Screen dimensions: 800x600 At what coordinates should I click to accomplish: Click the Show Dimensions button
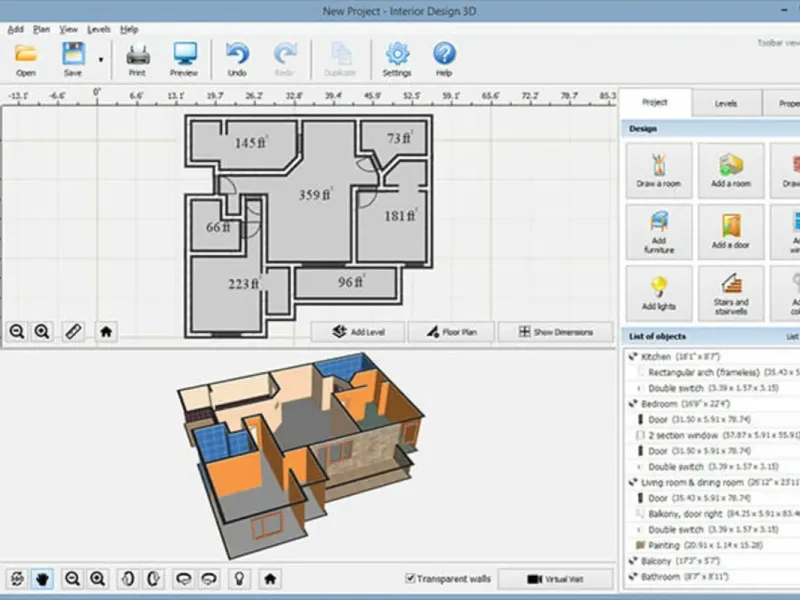click(556, 332)
